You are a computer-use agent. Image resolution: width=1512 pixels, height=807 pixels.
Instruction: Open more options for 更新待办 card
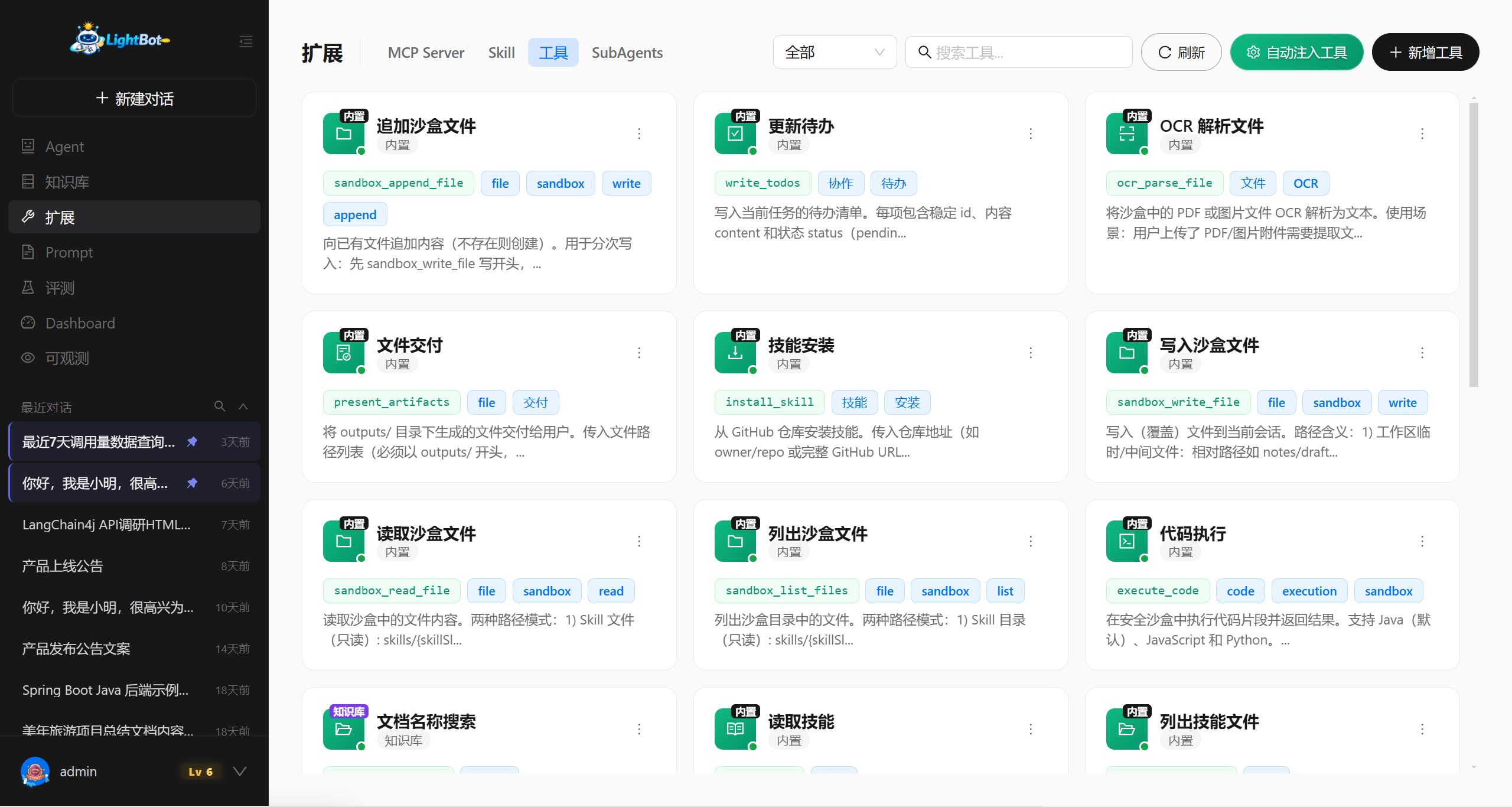pyautogui.click(x=1031, y=134)
